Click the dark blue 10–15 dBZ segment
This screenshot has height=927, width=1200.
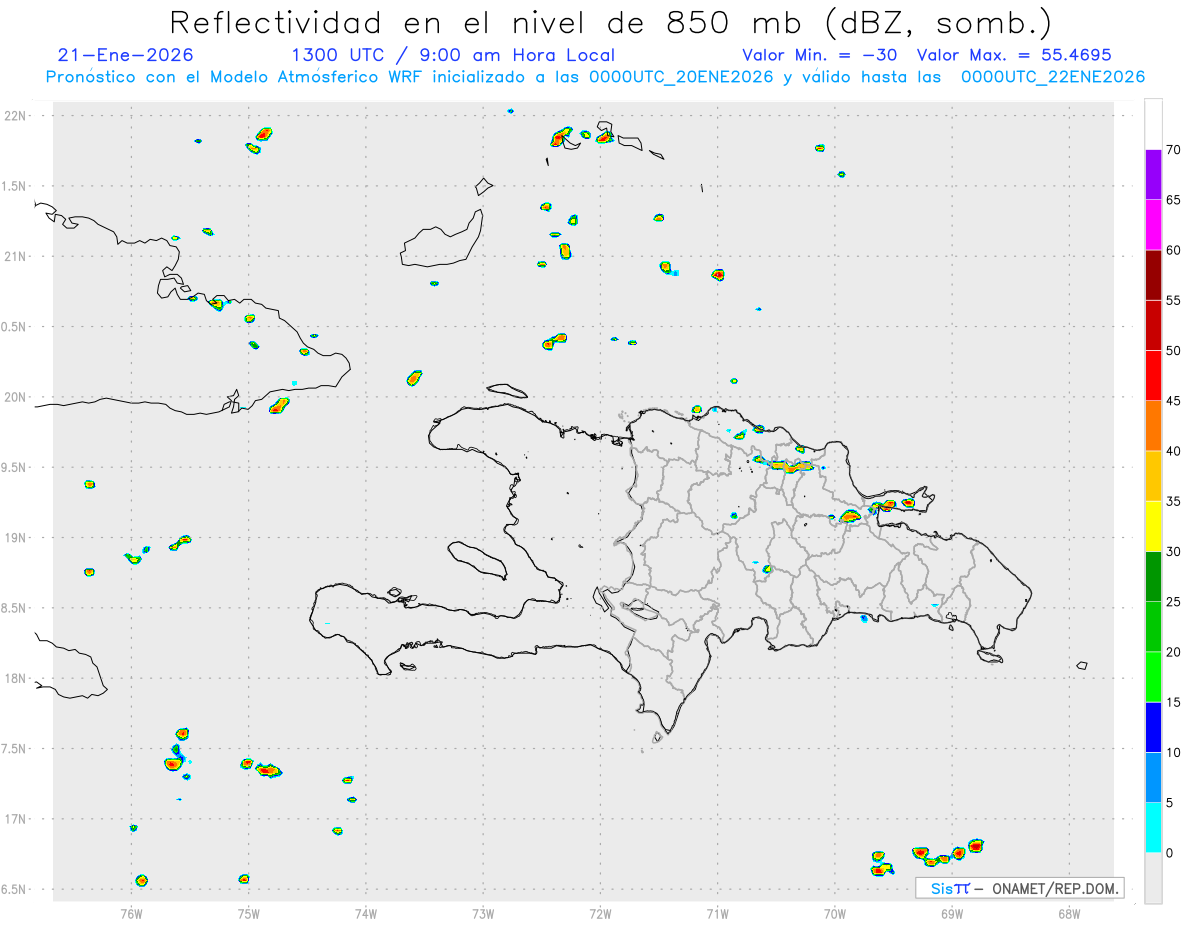click(x=1153, y=727)
